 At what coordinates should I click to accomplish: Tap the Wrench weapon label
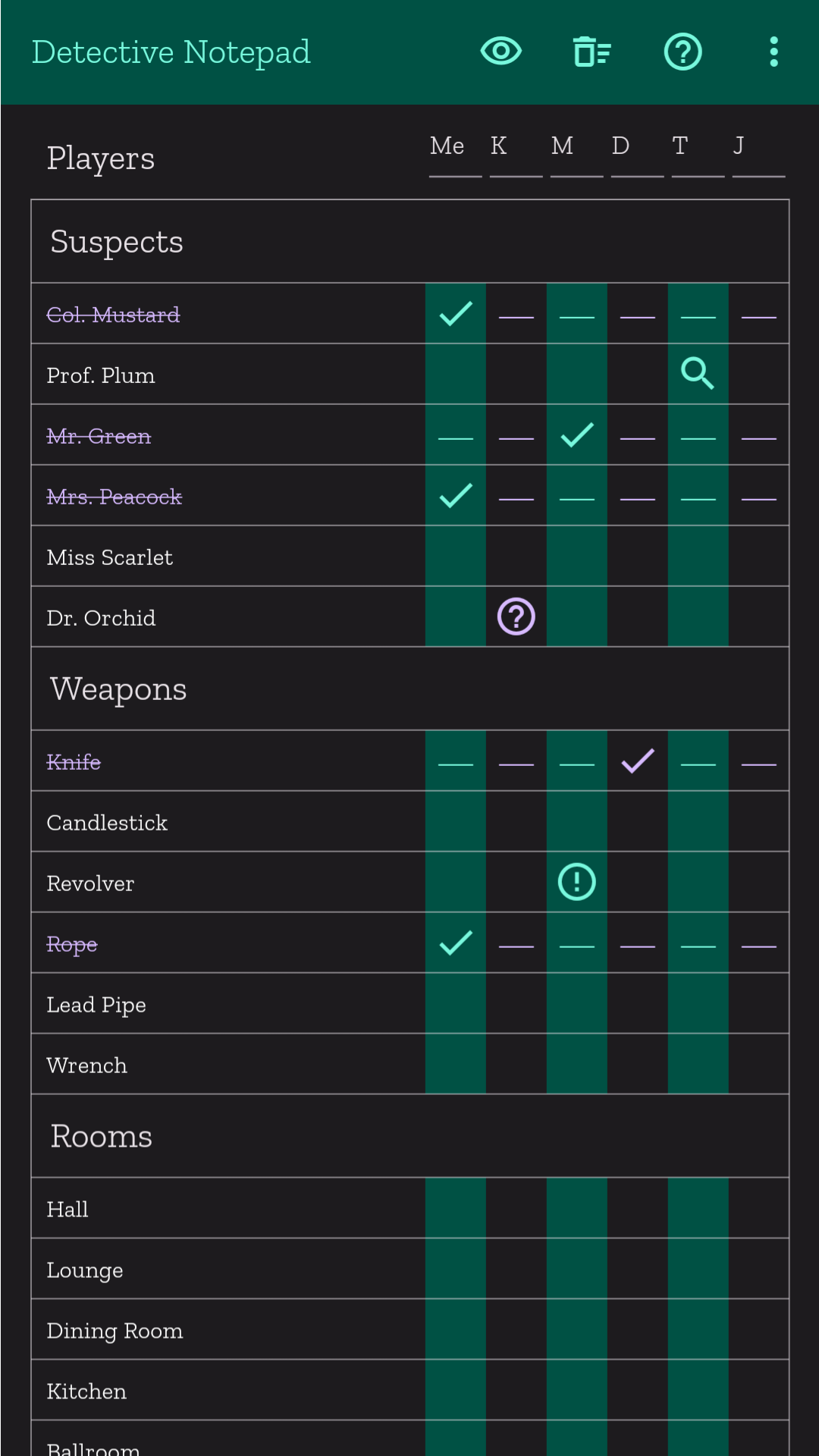pos(87,1065)
